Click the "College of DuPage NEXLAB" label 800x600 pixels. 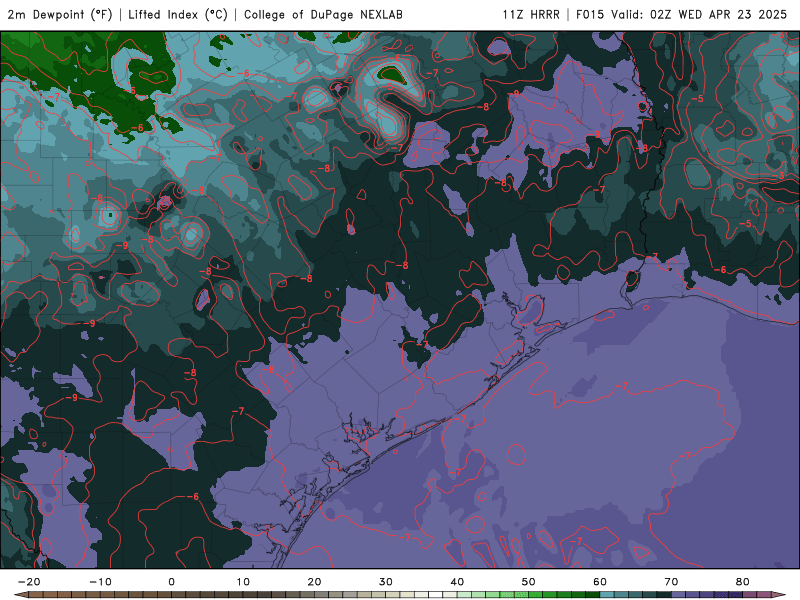(323, 15)
